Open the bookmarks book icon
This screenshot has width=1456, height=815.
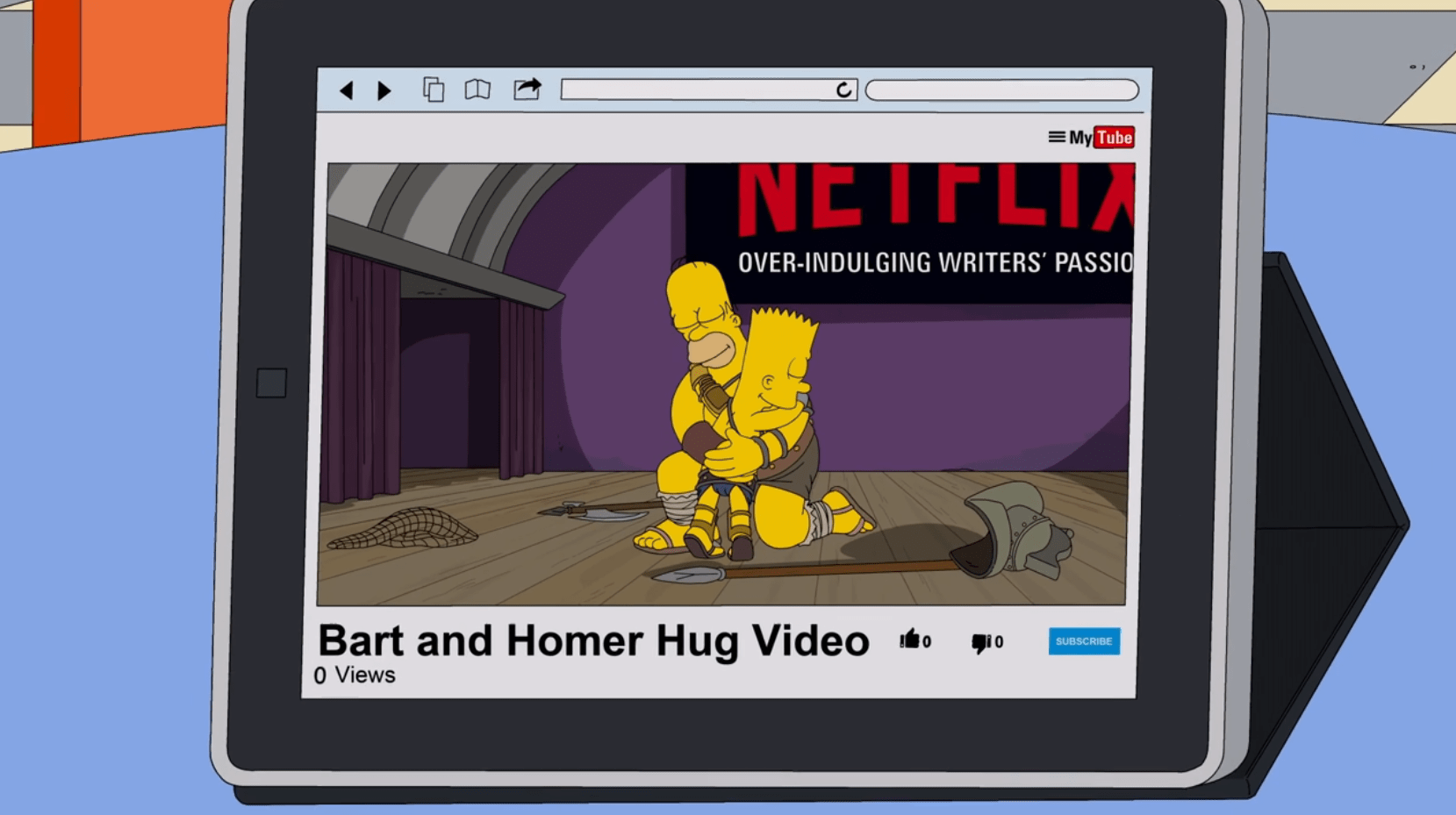[x=477, y=89]
